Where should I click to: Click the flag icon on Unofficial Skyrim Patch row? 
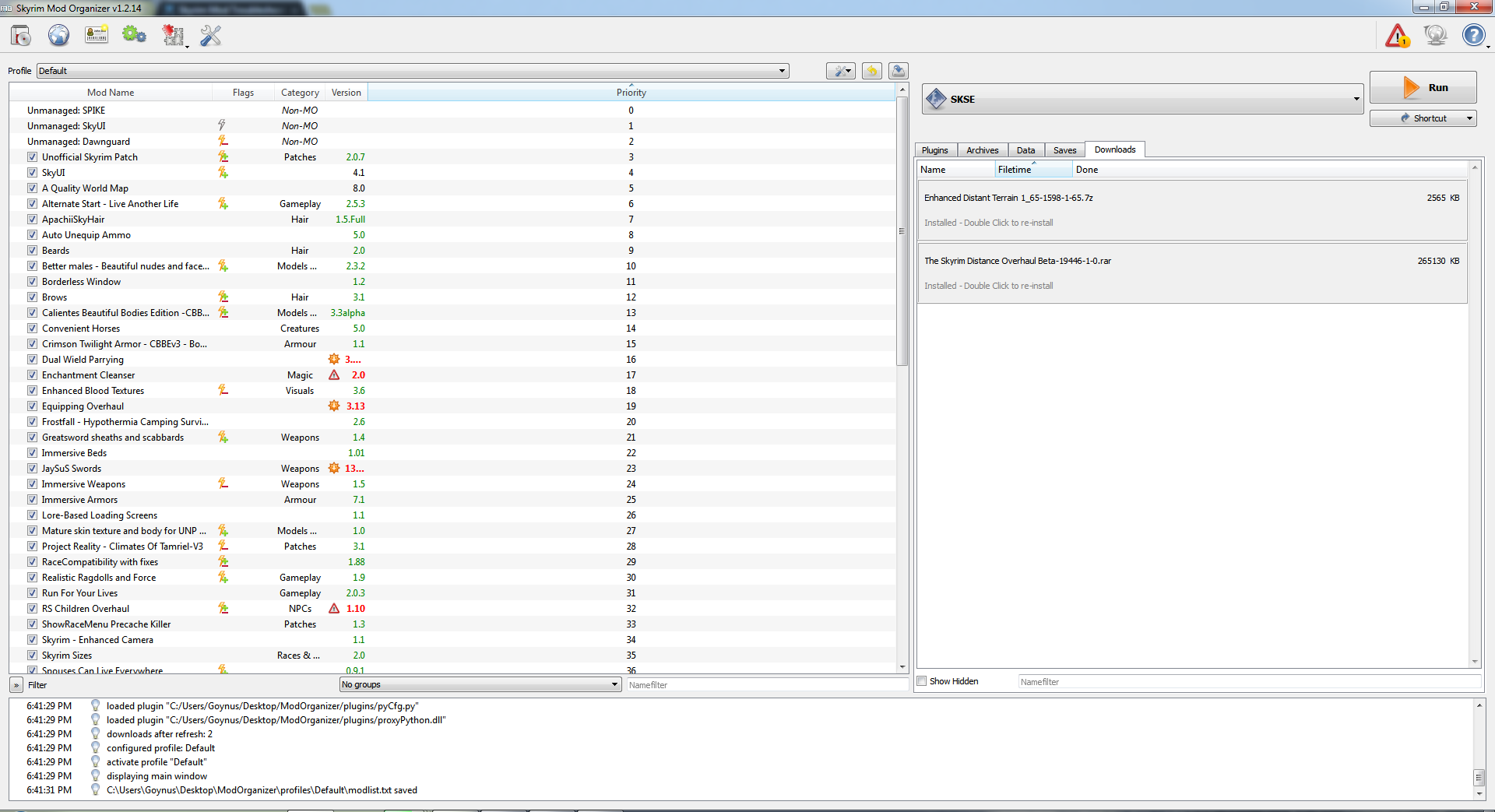click(x=223, y=156)
